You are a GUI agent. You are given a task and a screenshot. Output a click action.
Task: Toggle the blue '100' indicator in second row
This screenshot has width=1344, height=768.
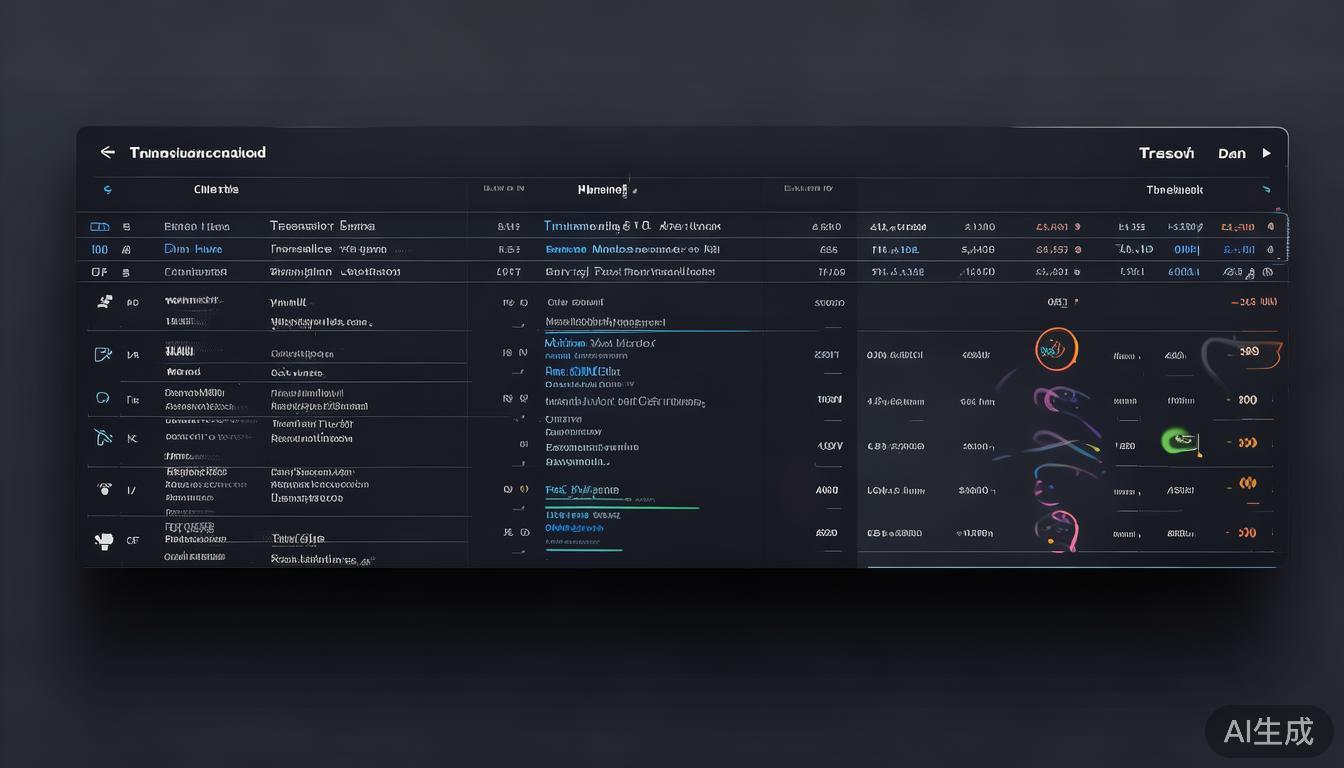click(99, 249)
